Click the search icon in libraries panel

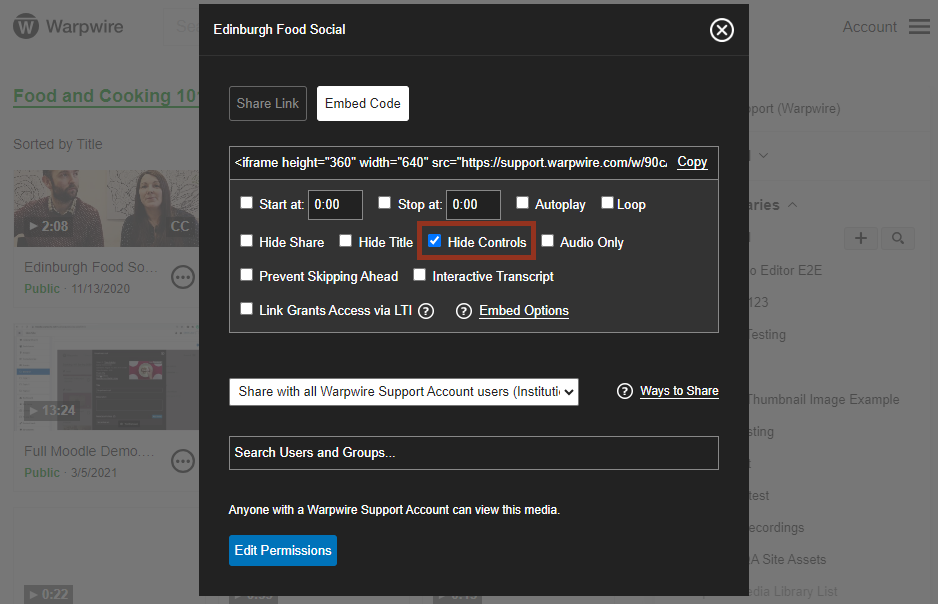(897, 238)
